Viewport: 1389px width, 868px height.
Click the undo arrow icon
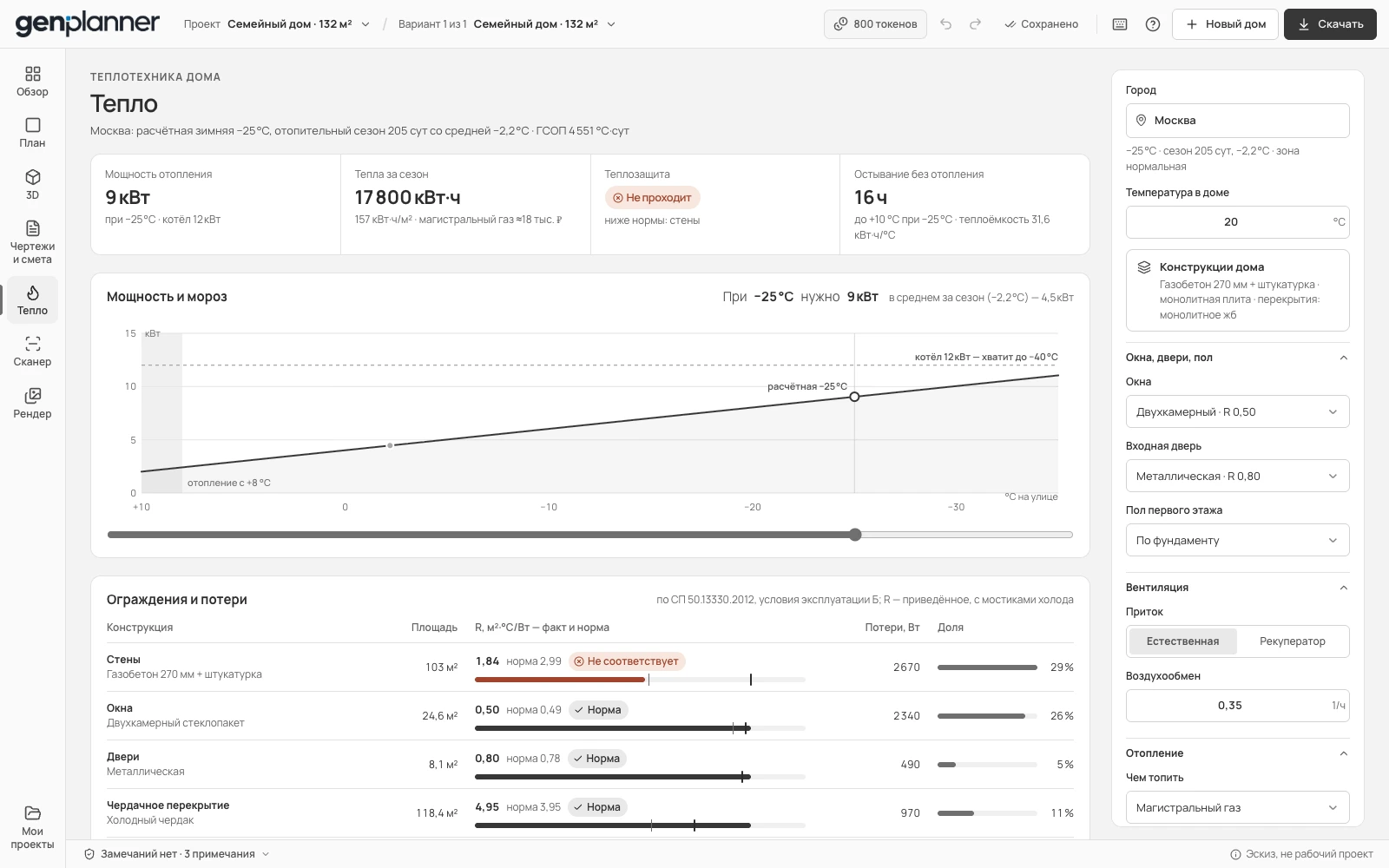click(x=946, y=24)
